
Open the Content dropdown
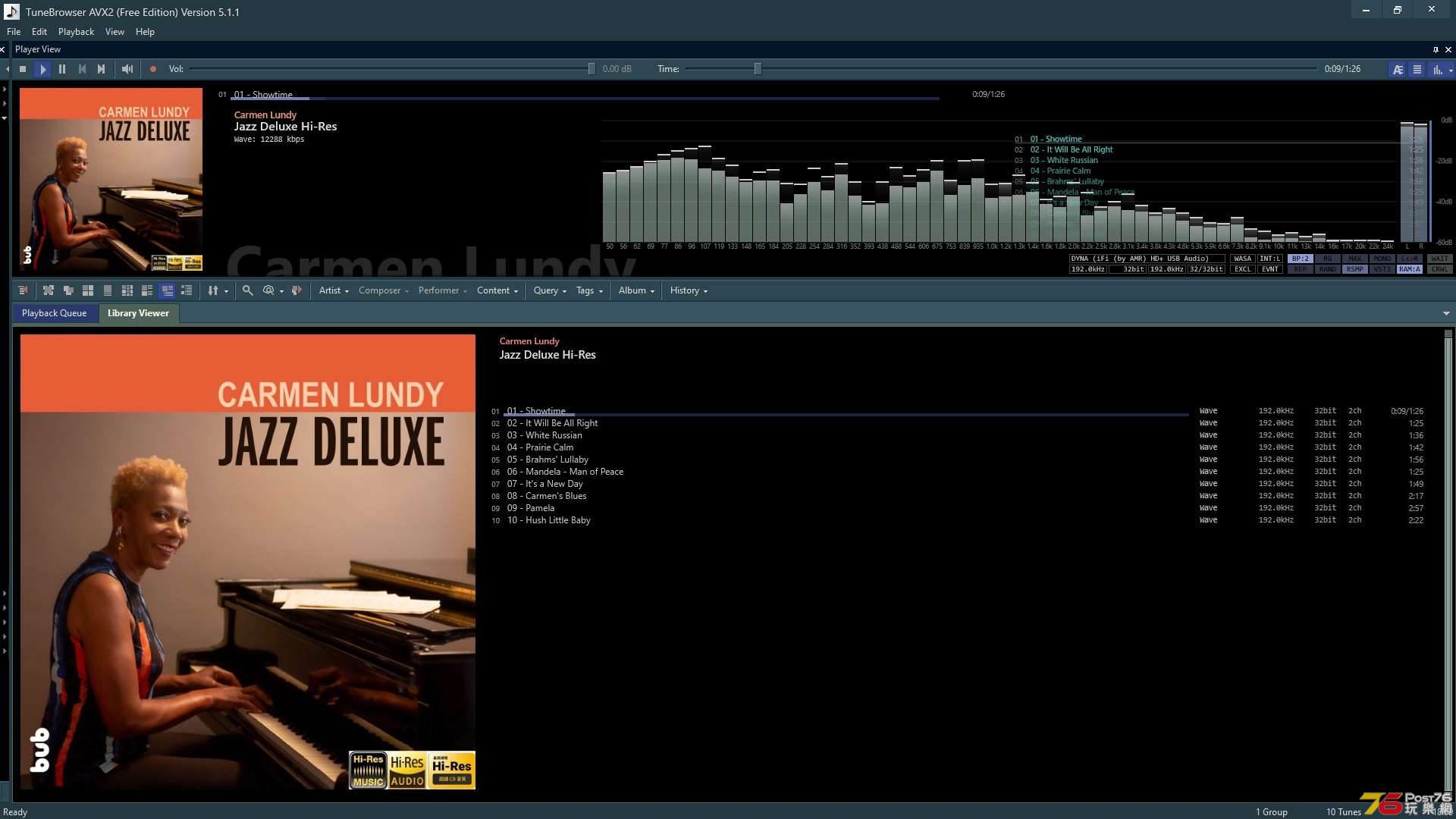(x=497, y=290)
